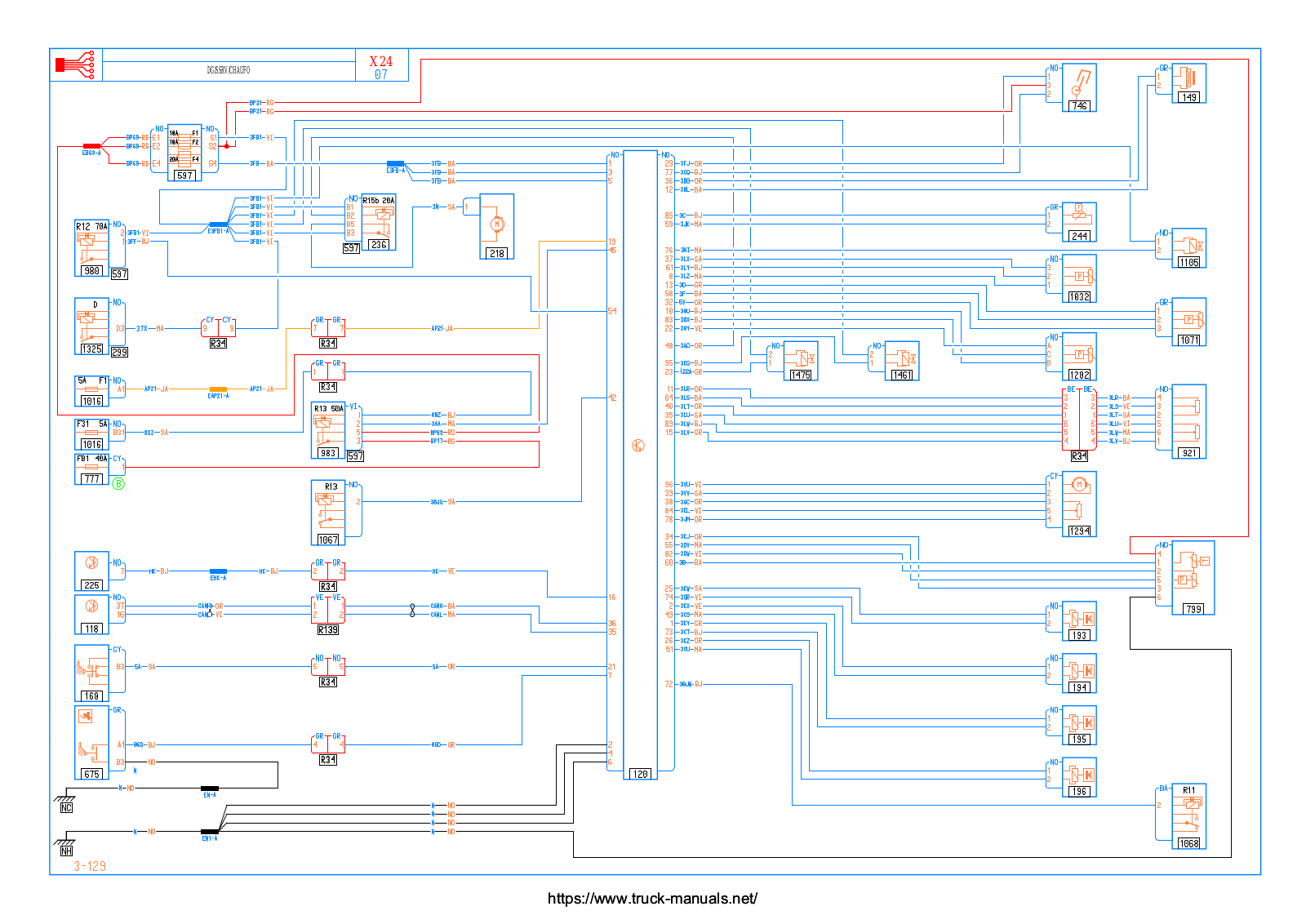The width and height of the screenshot is (1306, 924).
Task: Click the NC ground symbol
Action: (66, 801)
